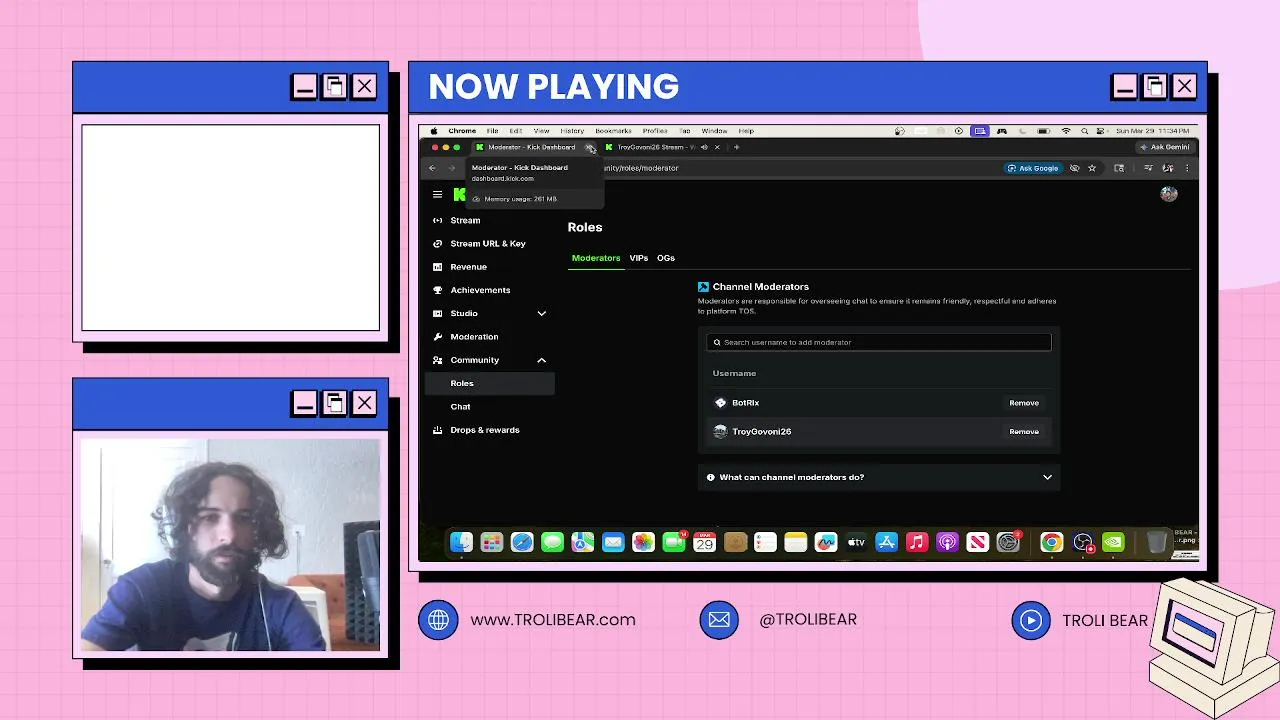Click the @TROLIBEAR handle text

808,620
